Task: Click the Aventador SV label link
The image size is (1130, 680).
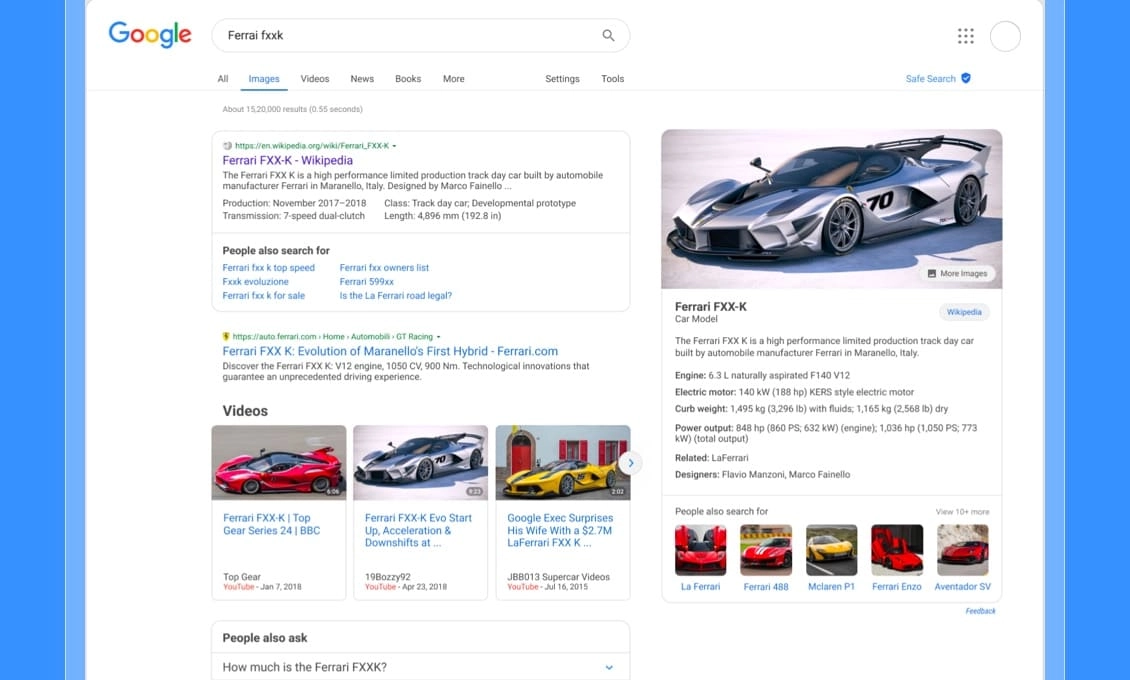Action: click(x=963, y=587)
